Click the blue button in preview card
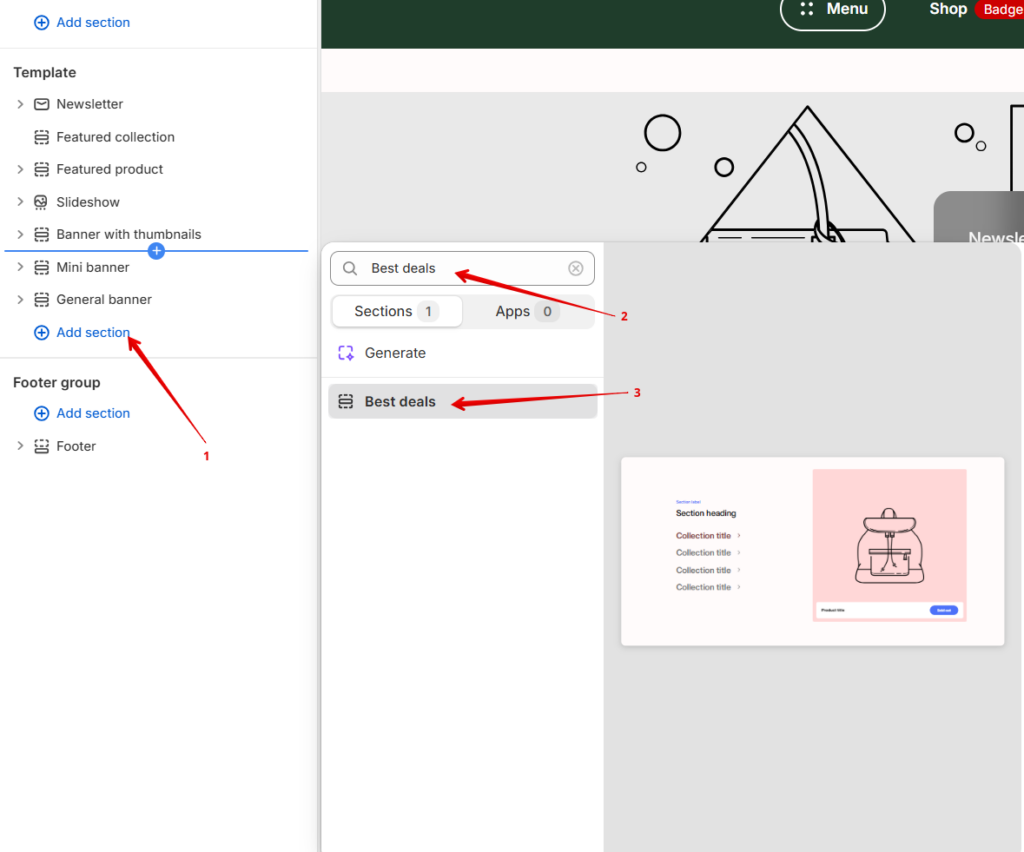 pyautogui.click(x=944, y=610)
